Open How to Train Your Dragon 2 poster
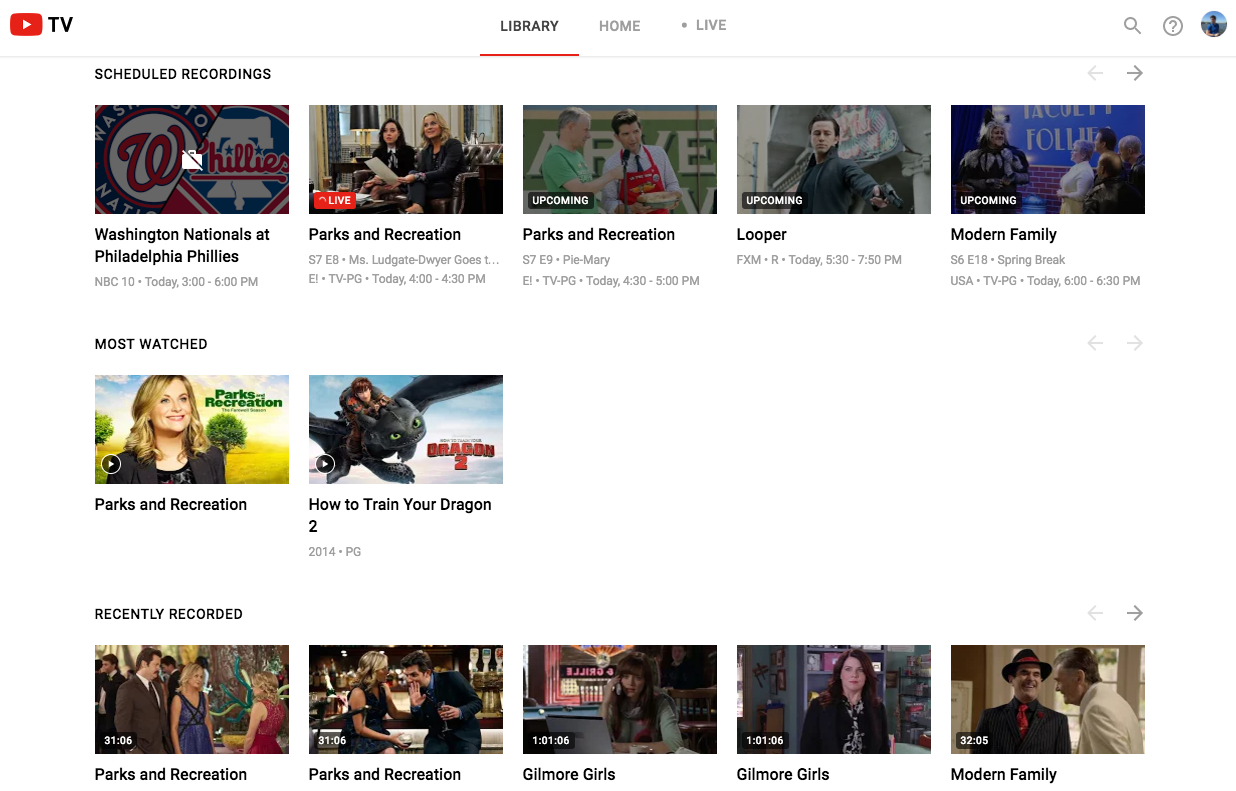 tap(406, 429)
